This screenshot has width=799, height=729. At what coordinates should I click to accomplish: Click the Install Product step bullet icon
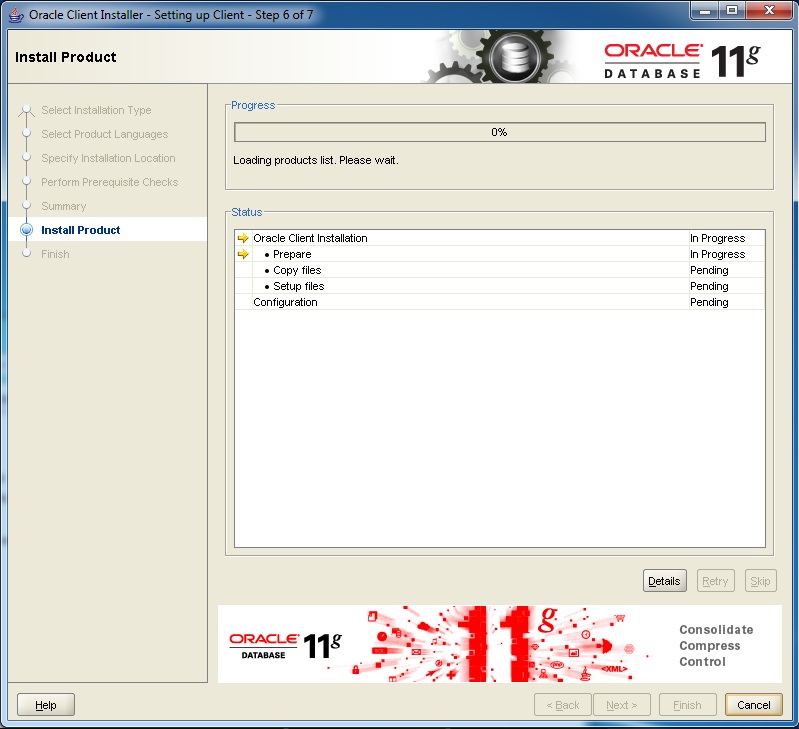coord(26,230)
